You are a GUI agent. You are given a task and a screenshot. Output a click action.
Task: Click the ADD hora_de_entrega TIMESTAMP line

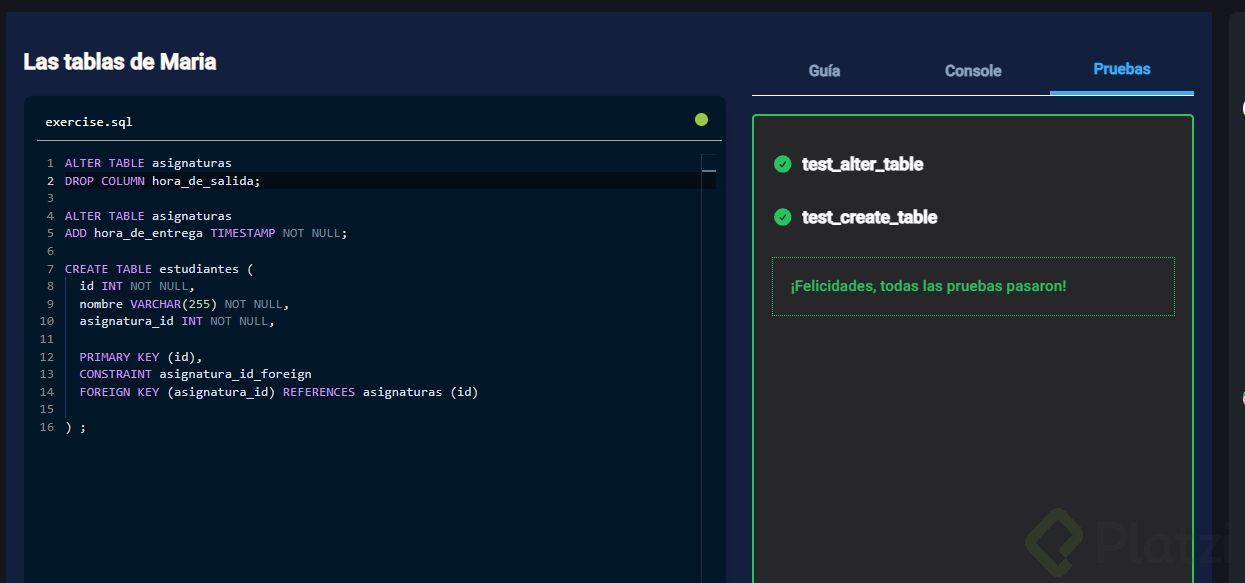205,233
